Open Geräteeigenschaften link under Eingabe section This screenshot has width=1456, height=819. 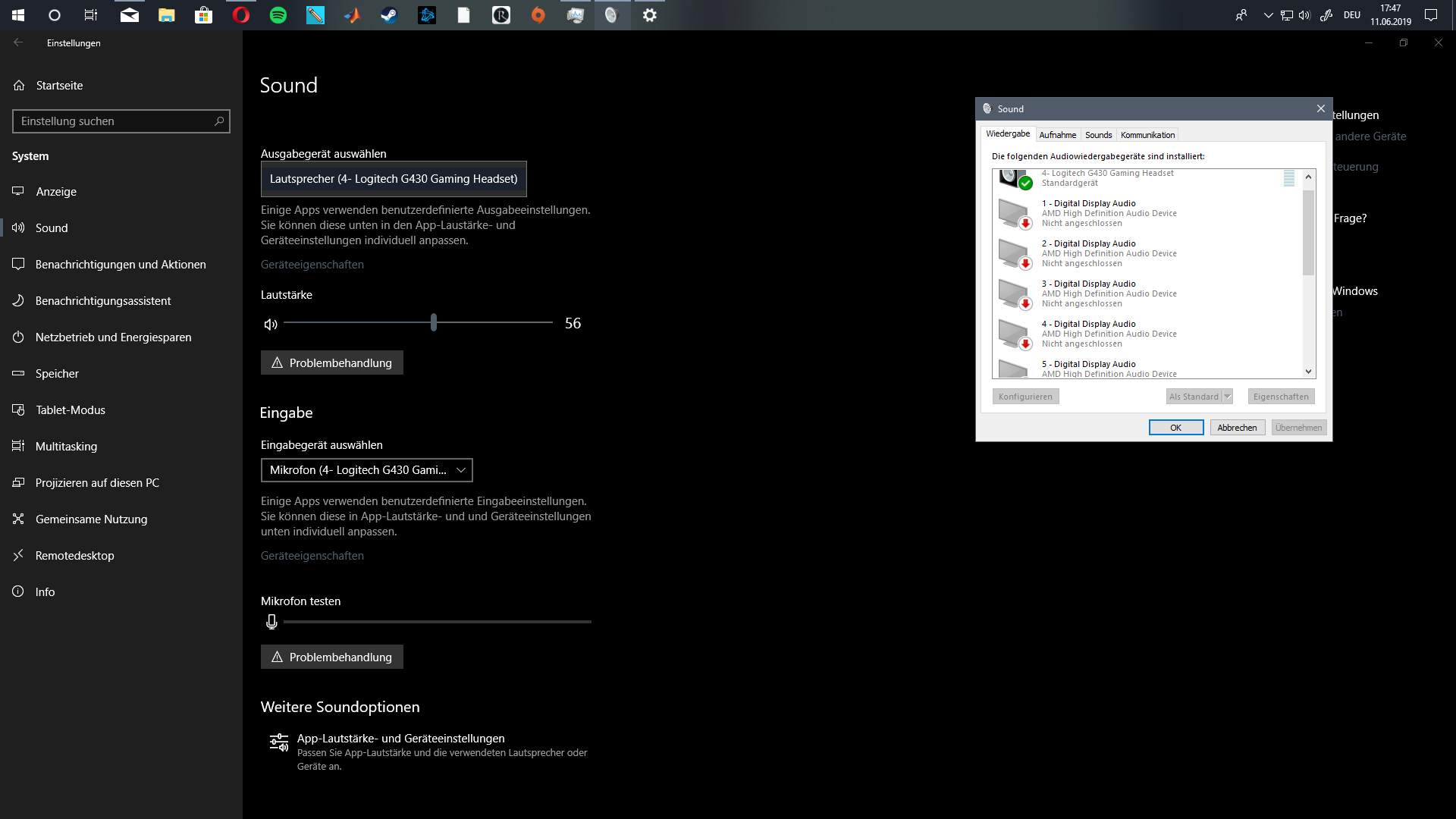pyautogui.click(x=312, y=556)
